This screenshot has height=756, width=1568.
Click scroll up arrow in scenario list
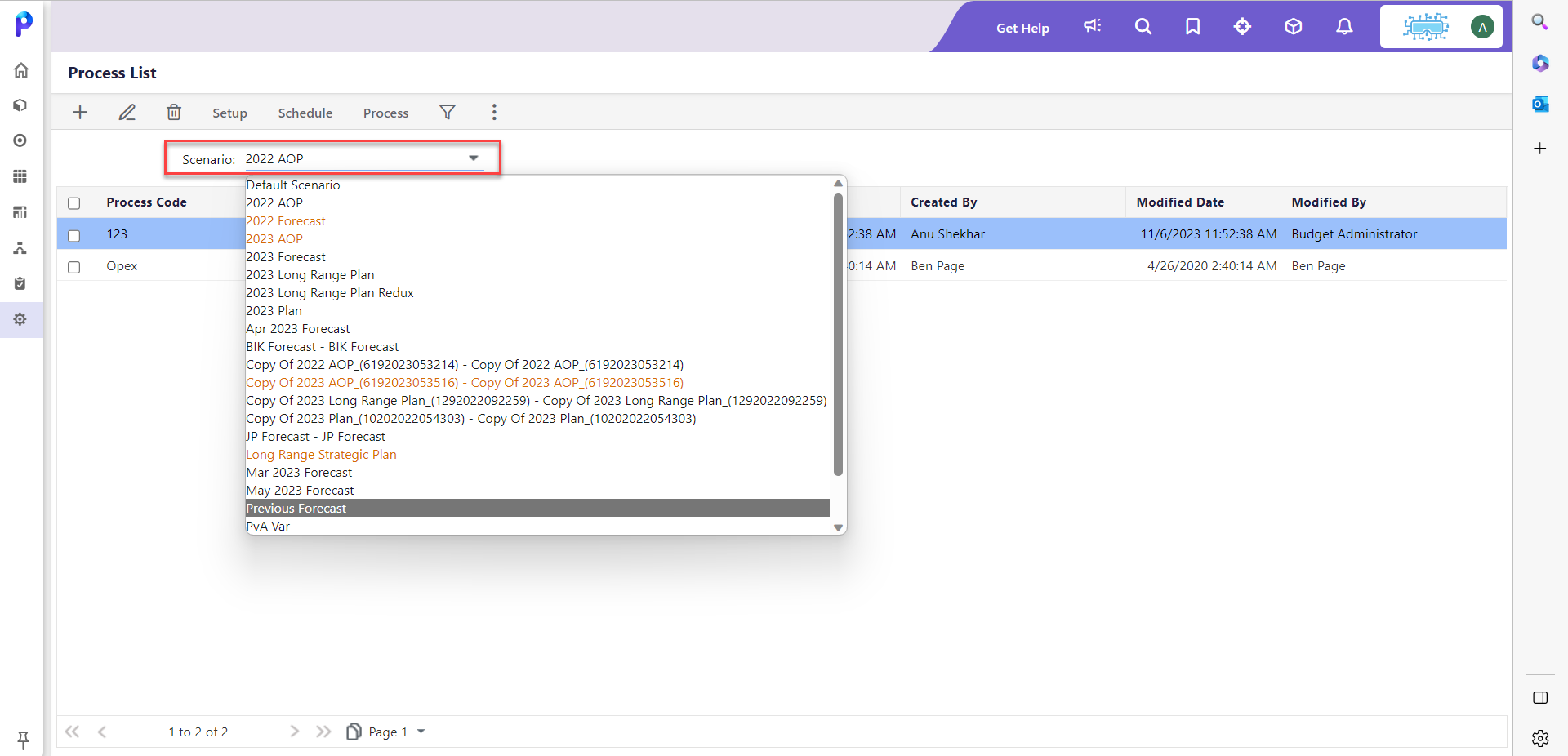pyautogui.click(x=838, y=183)
